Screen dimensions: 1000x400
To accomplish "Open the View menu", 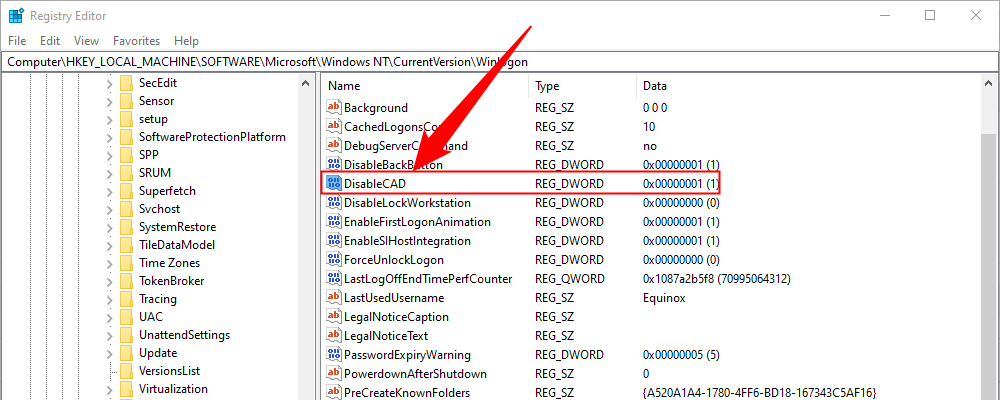I will click(86, 40).
